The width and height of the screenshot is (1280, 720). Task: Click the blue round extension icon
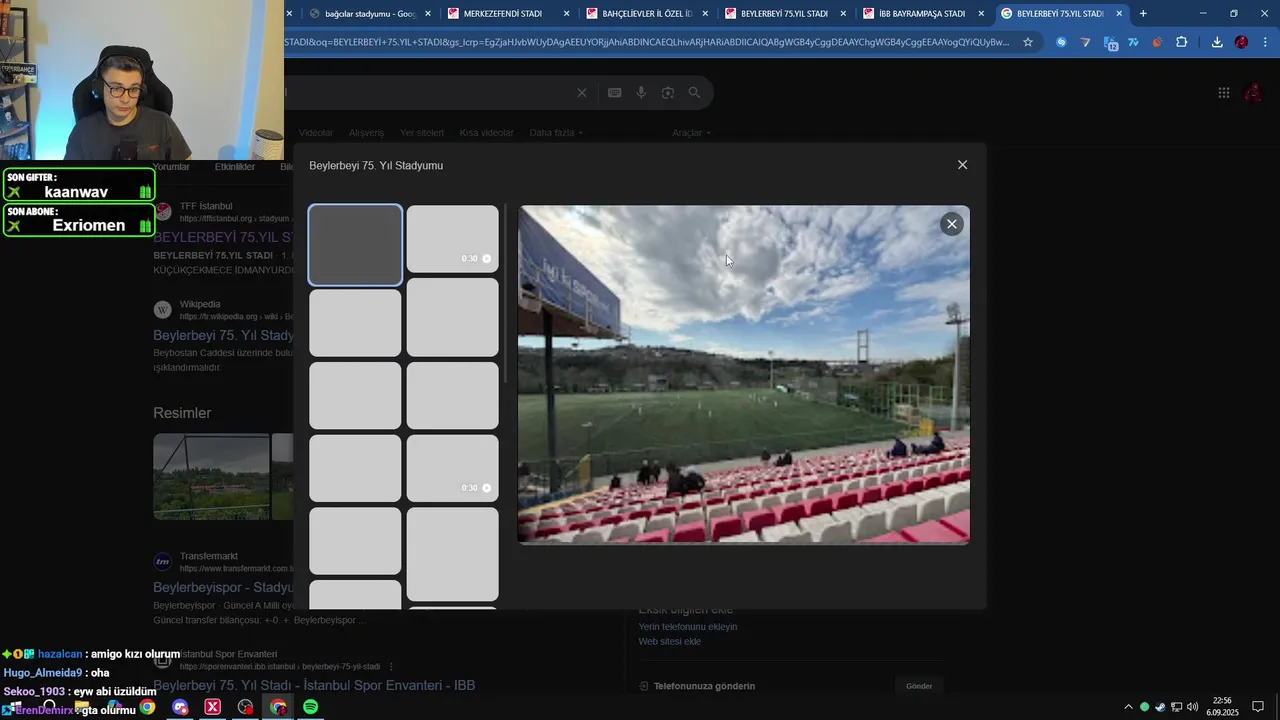pos(1061,42)
